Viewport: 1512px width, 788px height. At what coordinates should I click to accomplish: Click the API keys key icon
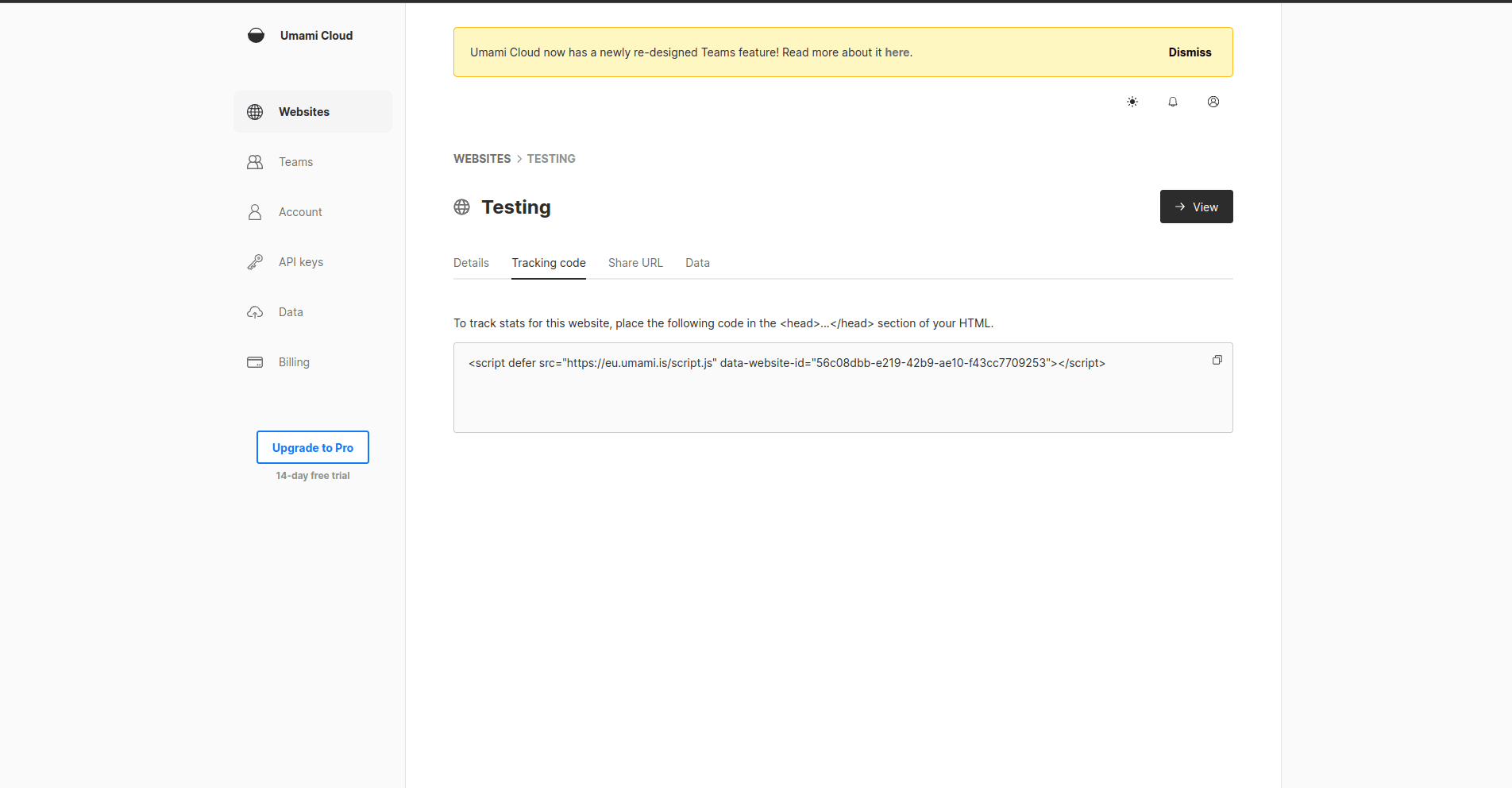coord(255,262)
